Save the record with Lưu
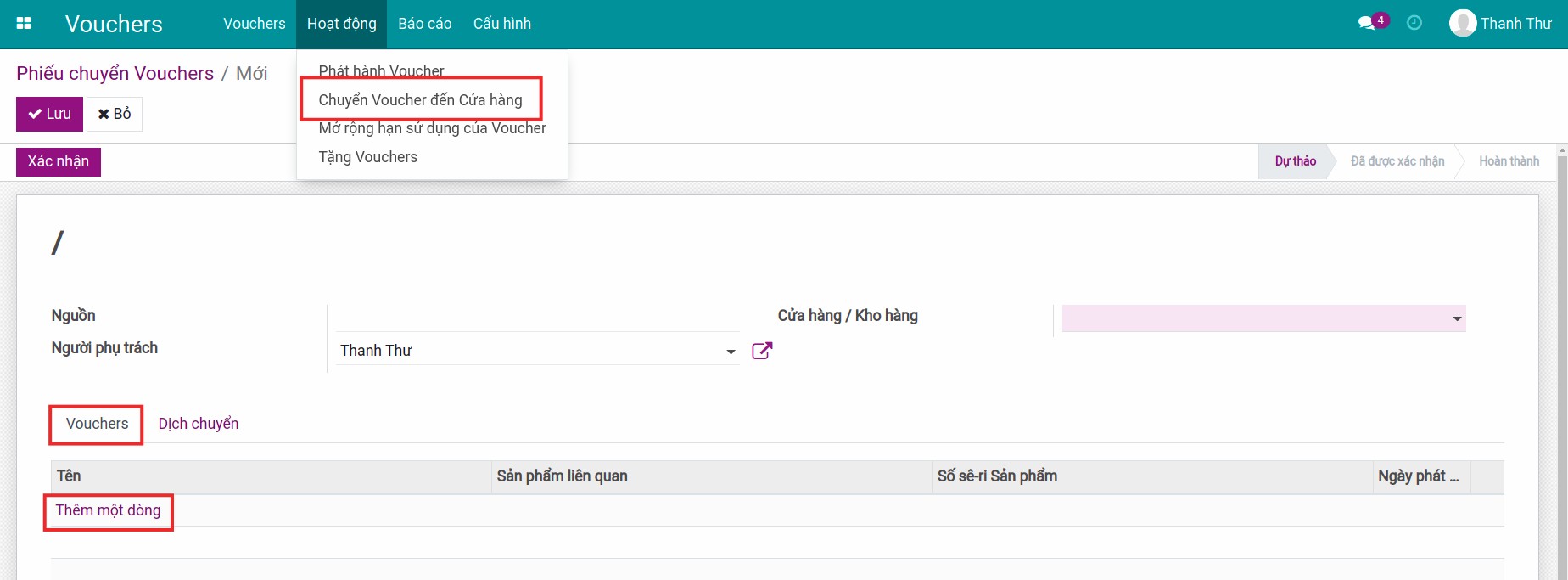This screenshot has width=1568, height=580. (49, 114)
